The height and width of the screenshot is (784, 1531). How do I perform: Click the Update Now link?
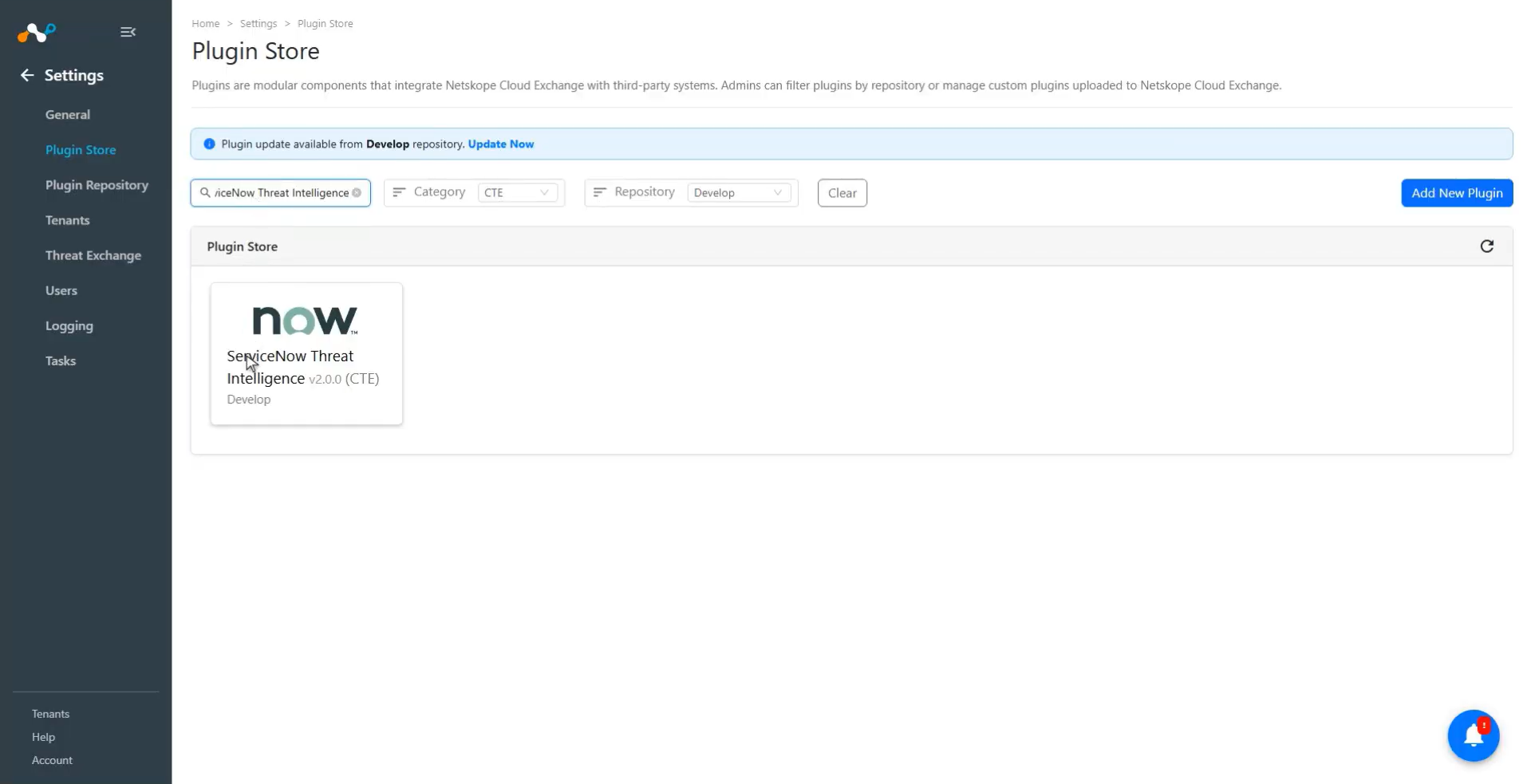pos(501,144)
